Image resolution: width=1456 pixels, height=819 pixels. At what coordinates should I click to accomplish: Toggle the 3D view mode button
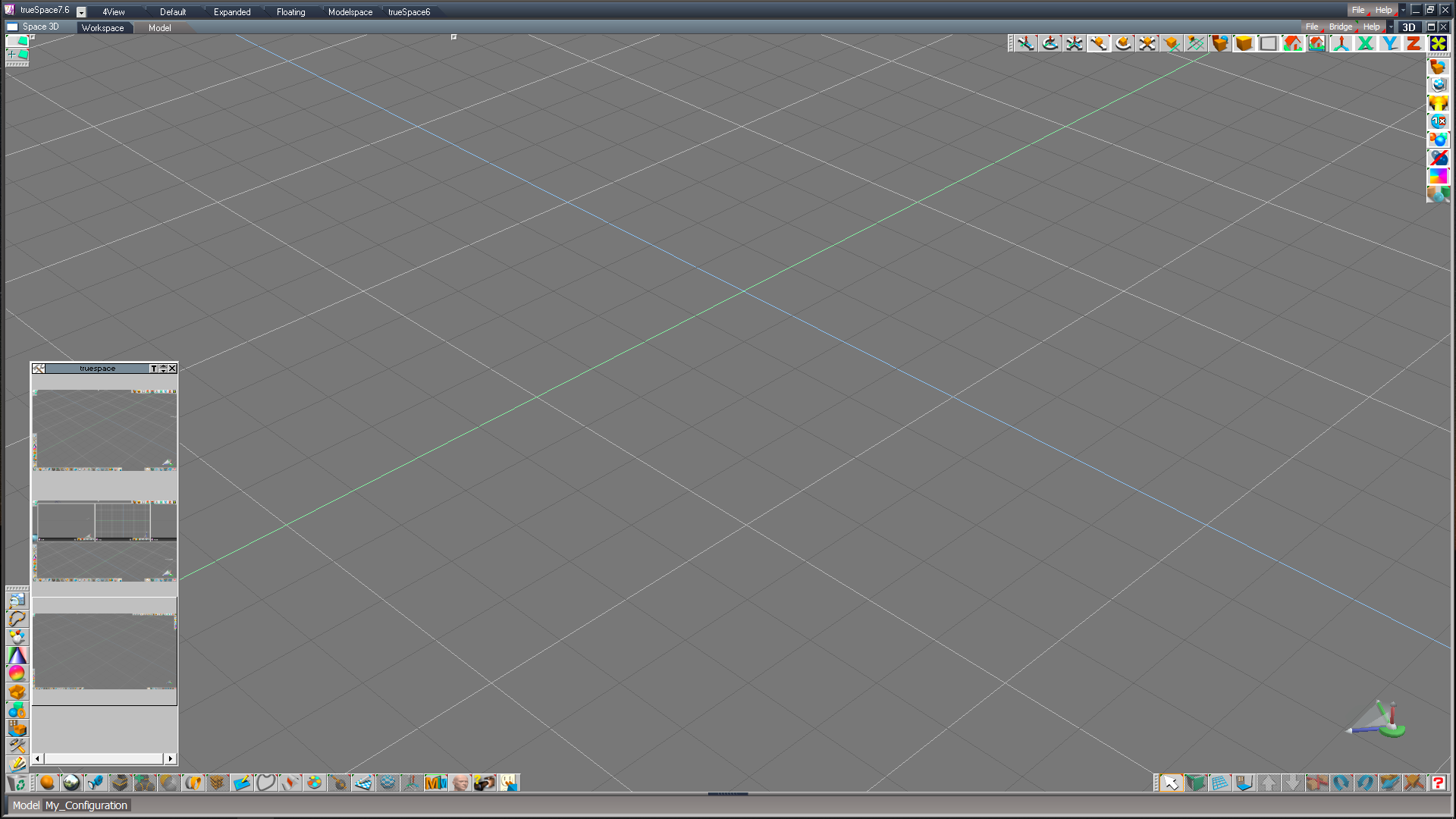click(1409, 27)
